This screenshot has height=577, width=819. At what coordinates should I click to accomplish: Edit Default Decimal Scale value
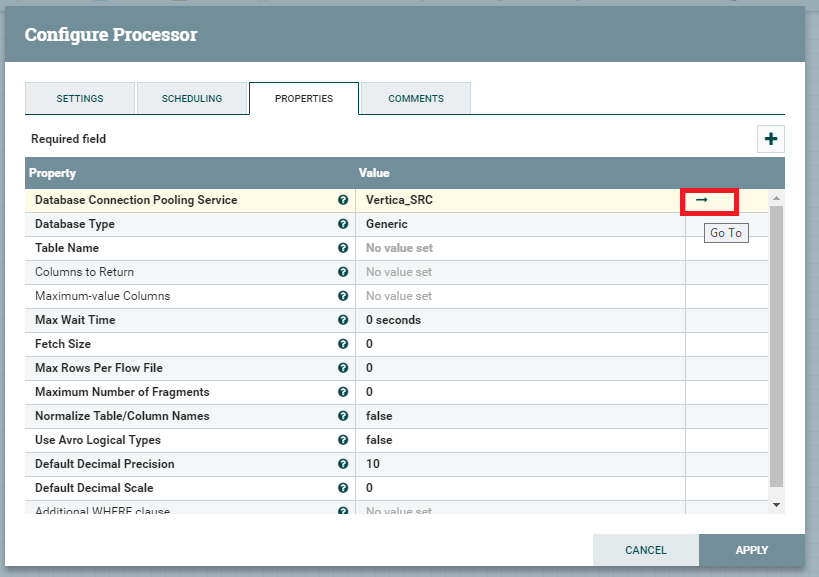[520, 488]
